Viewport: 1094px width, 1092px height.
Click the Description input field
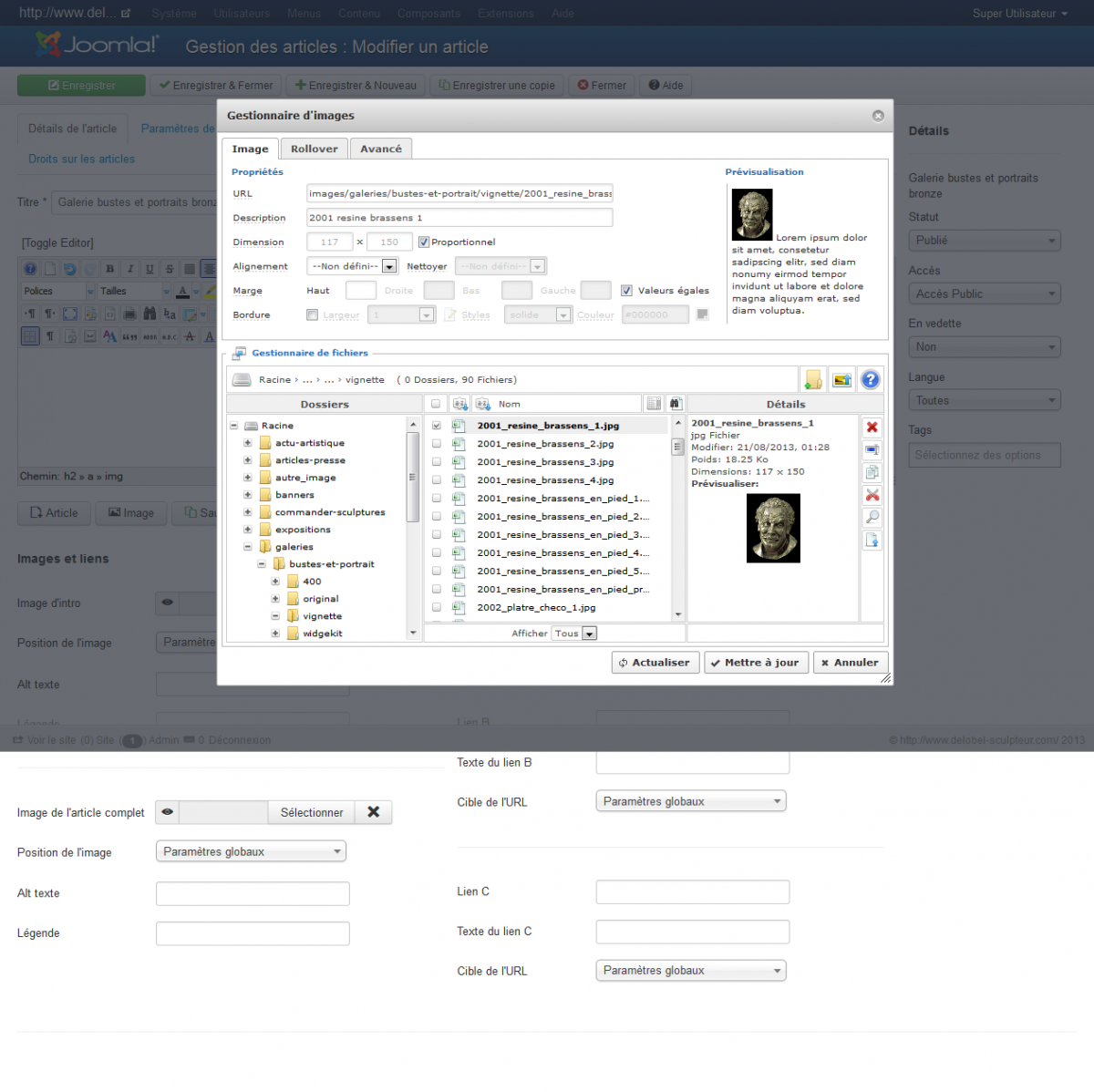click(459, 218)
